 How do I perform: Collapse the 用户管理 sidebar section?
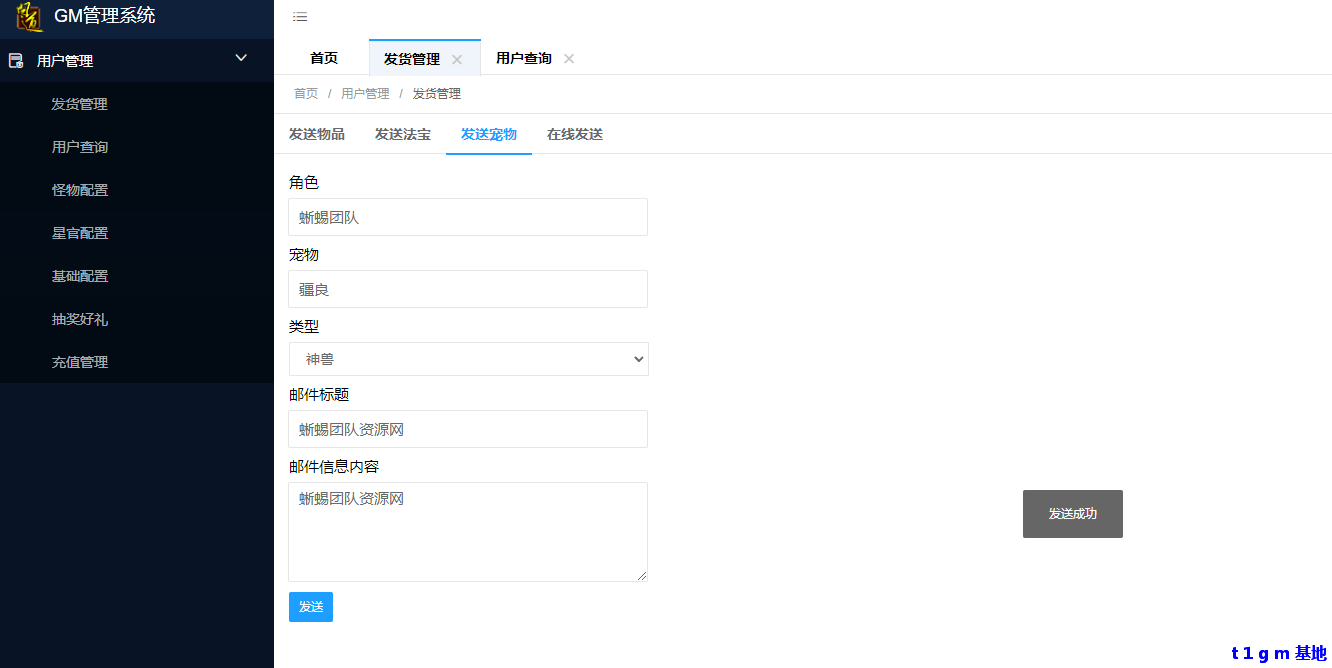click(x=241, y=59)
